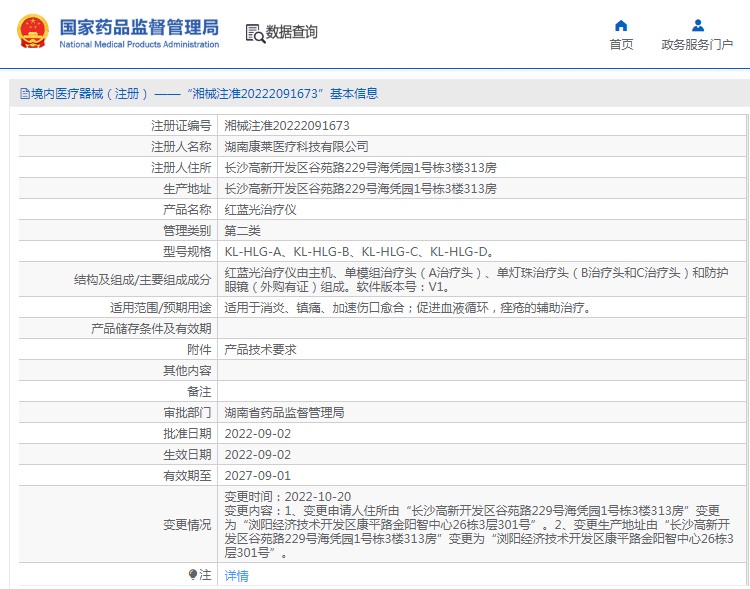Click 适用范围 description 适用于消炎、镇痛
This screenshot has width=750, height=589.
(x=409, y=308)
